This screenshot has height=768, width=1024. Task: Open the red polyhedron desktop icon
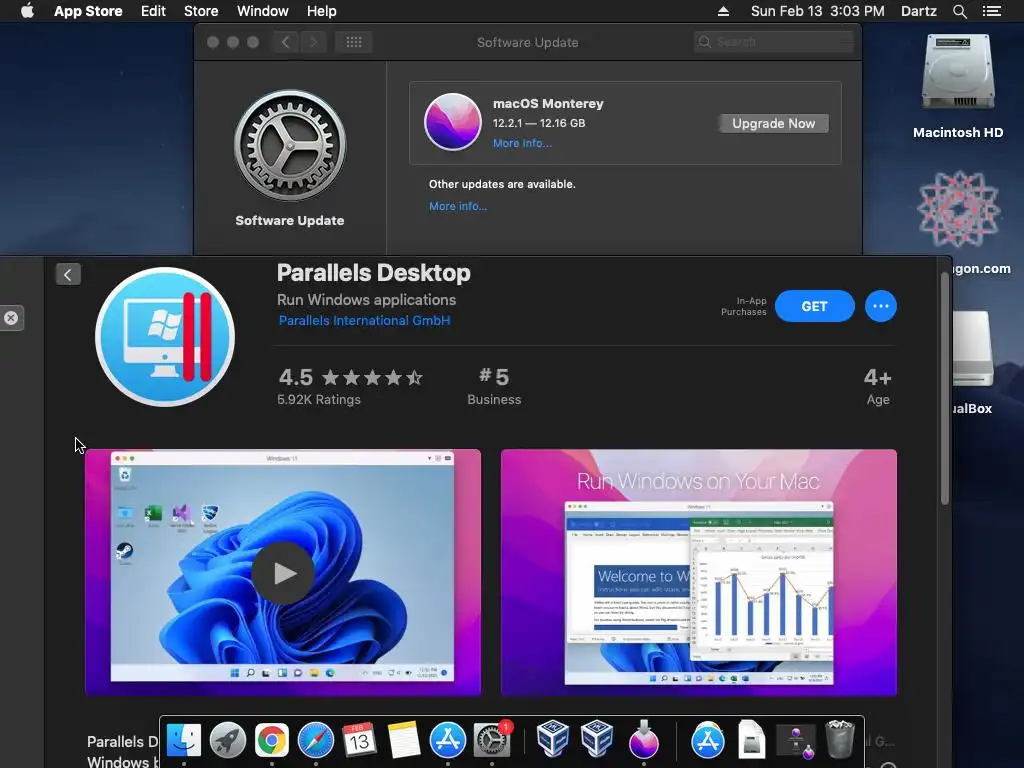click(x=959, y=209)
